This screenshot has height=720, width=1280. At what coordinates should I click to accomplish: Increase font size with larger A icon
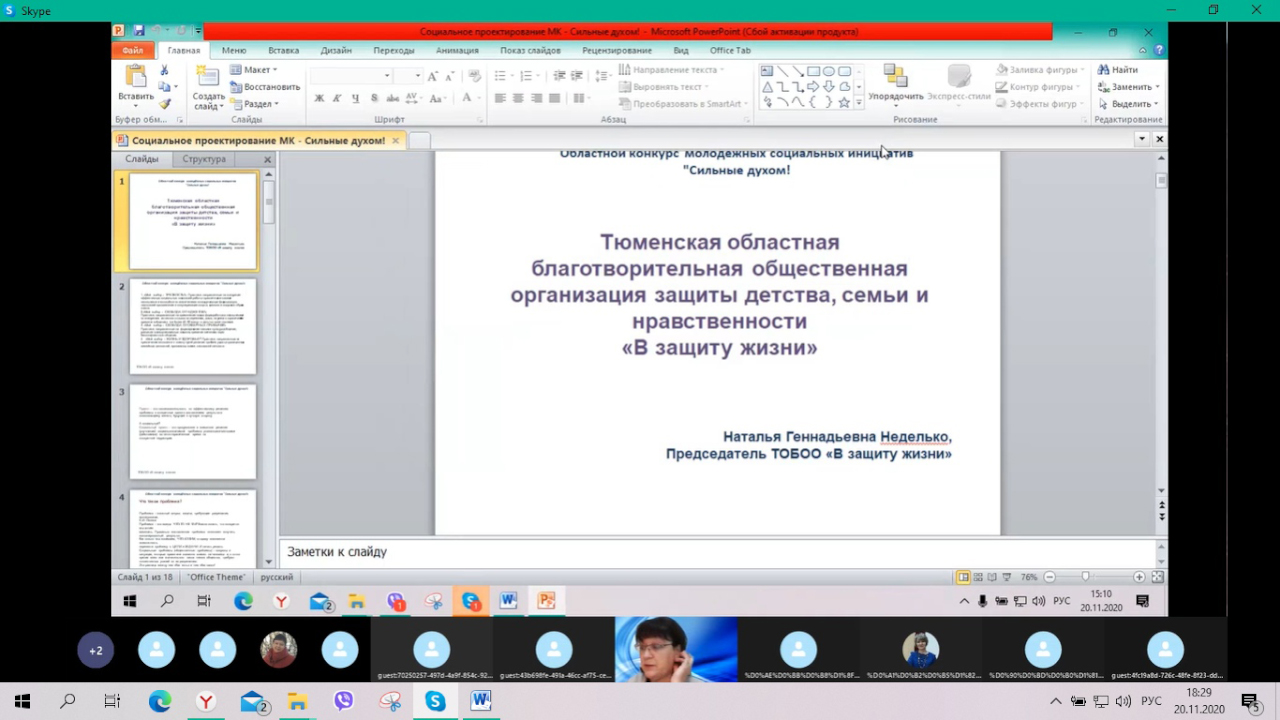(x=433, y=76)
